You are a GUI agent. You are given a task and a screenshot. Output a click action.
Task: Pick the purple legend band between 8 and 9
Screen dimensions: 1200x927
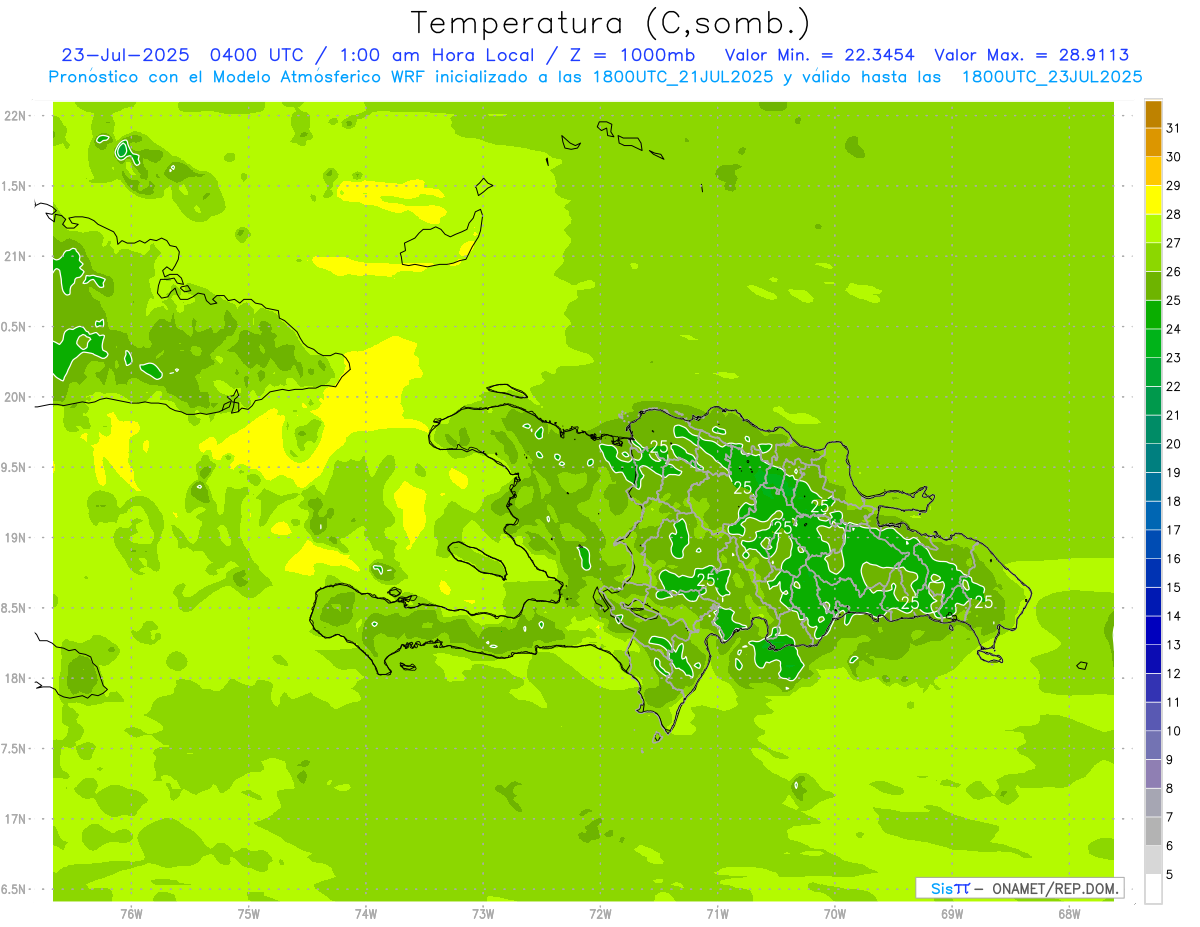(x=1153, y=775)
